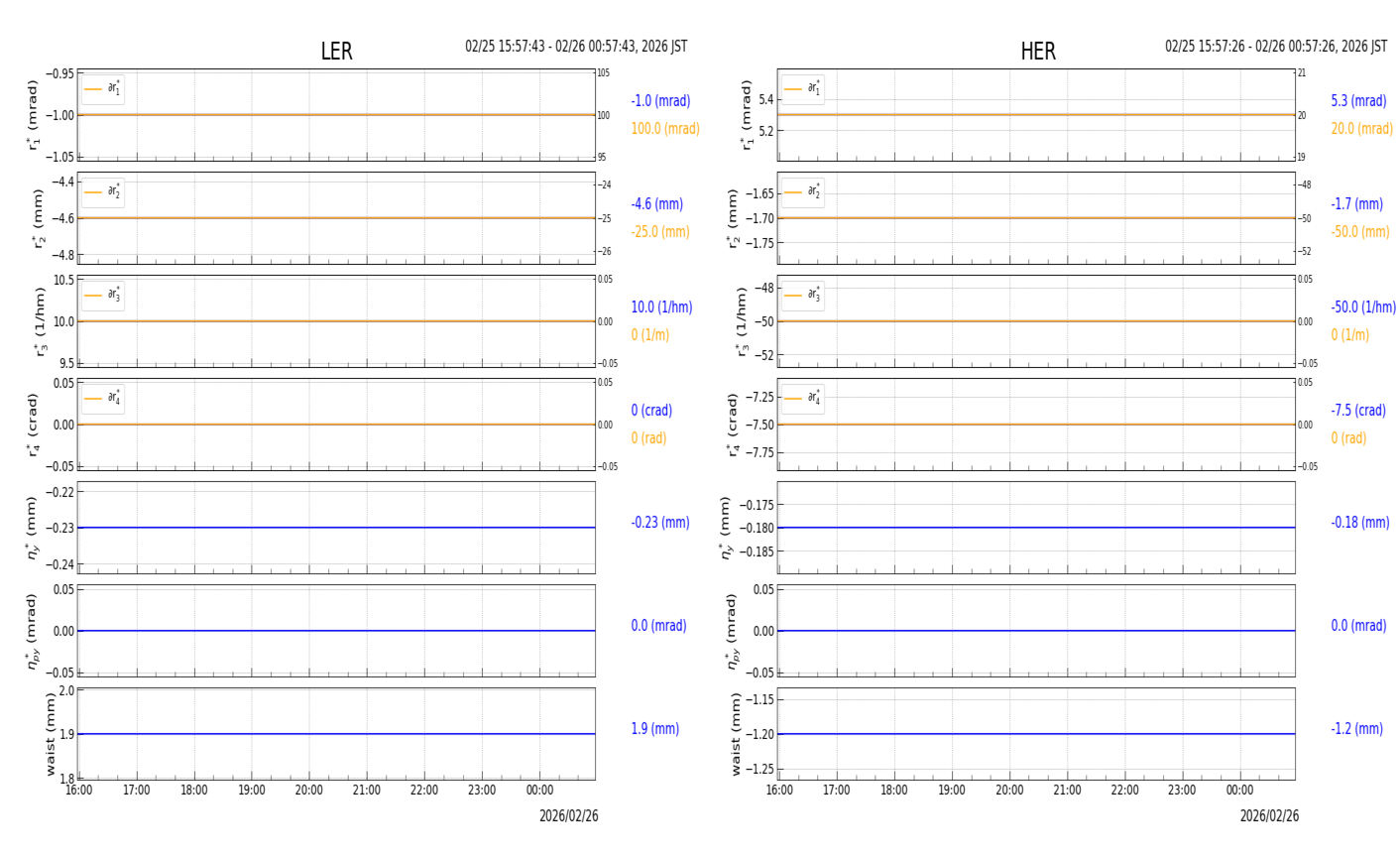The width and height of the screenshot is (1400, 857).
Task: Click the -1.2 (mm) waist value
Action: pos(1356,729)
